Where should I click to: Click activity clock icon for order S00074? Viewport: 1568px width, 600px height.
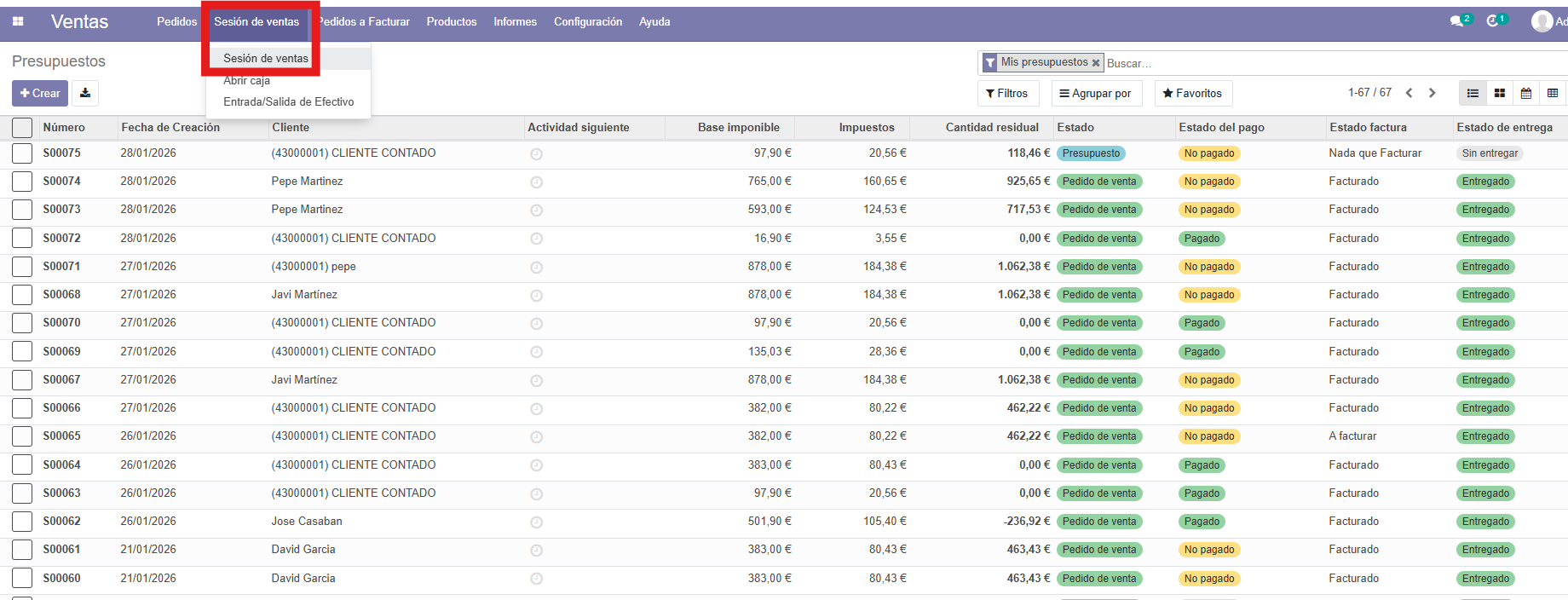click(x=536, y=182)
